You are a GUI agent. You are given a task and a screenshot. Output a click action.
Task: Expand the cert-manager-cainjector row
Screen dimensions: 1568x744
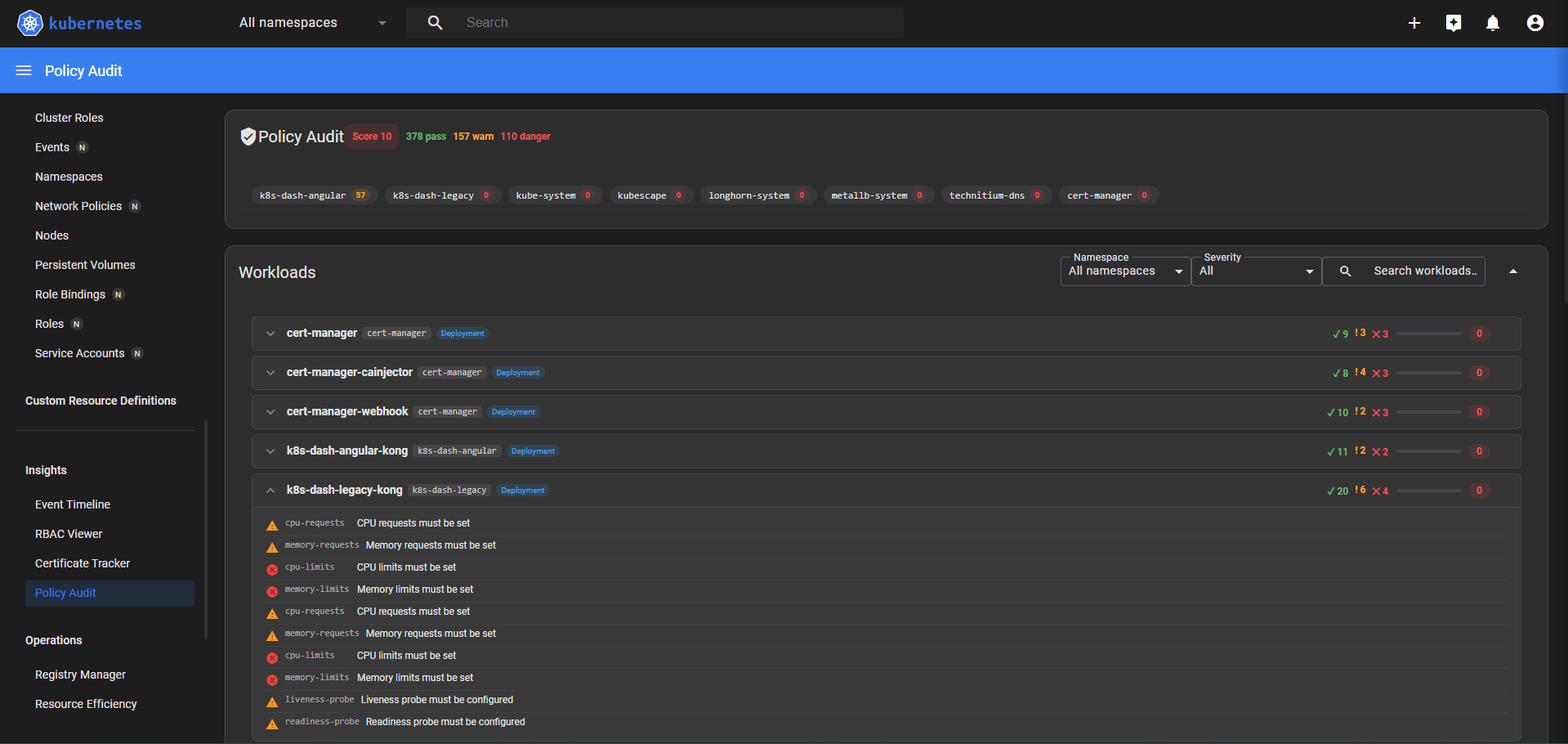click(886, 373)
